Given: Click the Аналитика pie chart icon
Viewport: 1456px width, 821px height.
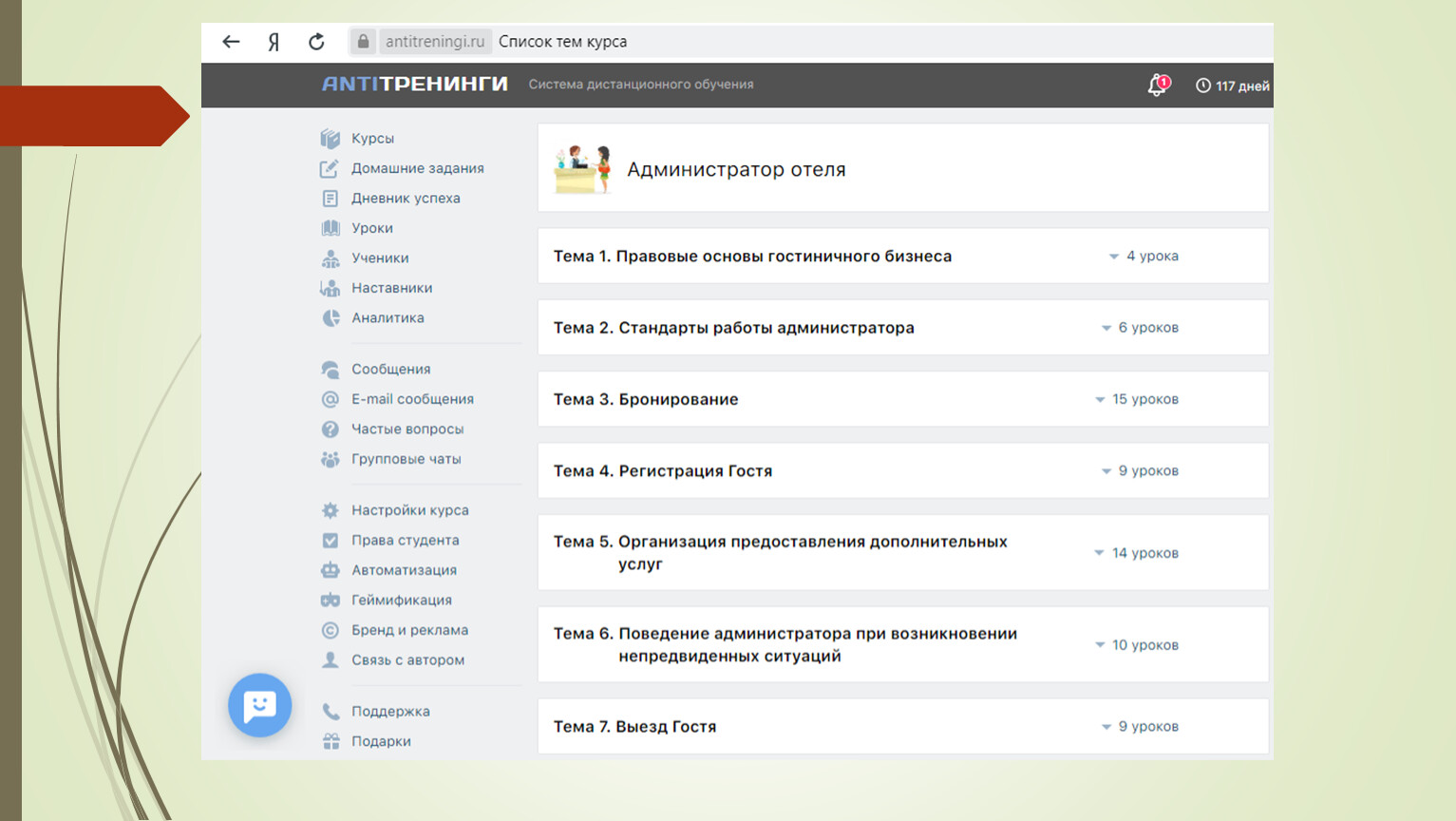Looking at the screenshot, I should [x=331, y=318].
